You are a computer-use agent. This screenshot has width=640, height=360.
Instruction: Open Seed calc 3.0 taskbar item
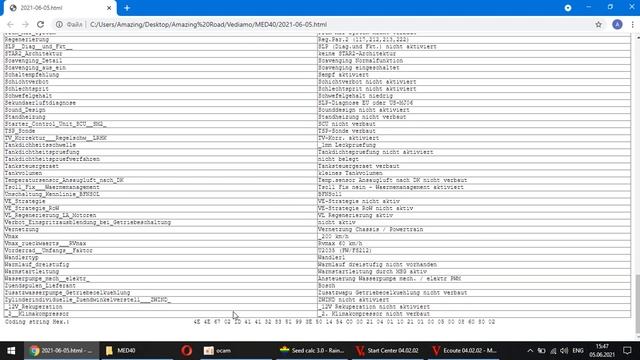[x=312, y=351]
